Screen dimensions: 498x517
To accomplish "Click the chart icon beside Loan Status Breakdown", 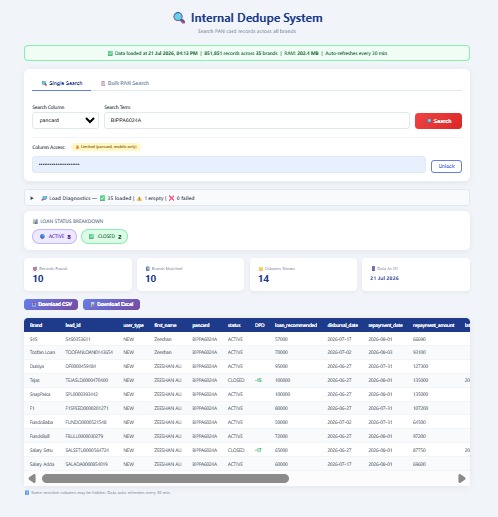I will [x=35, y=221].
